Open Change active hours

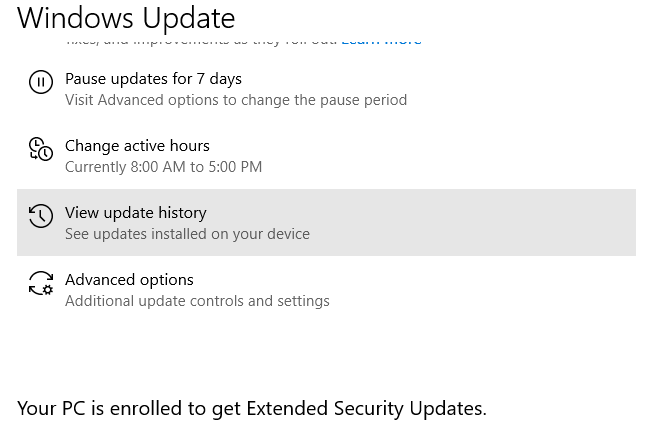[137, 145]
